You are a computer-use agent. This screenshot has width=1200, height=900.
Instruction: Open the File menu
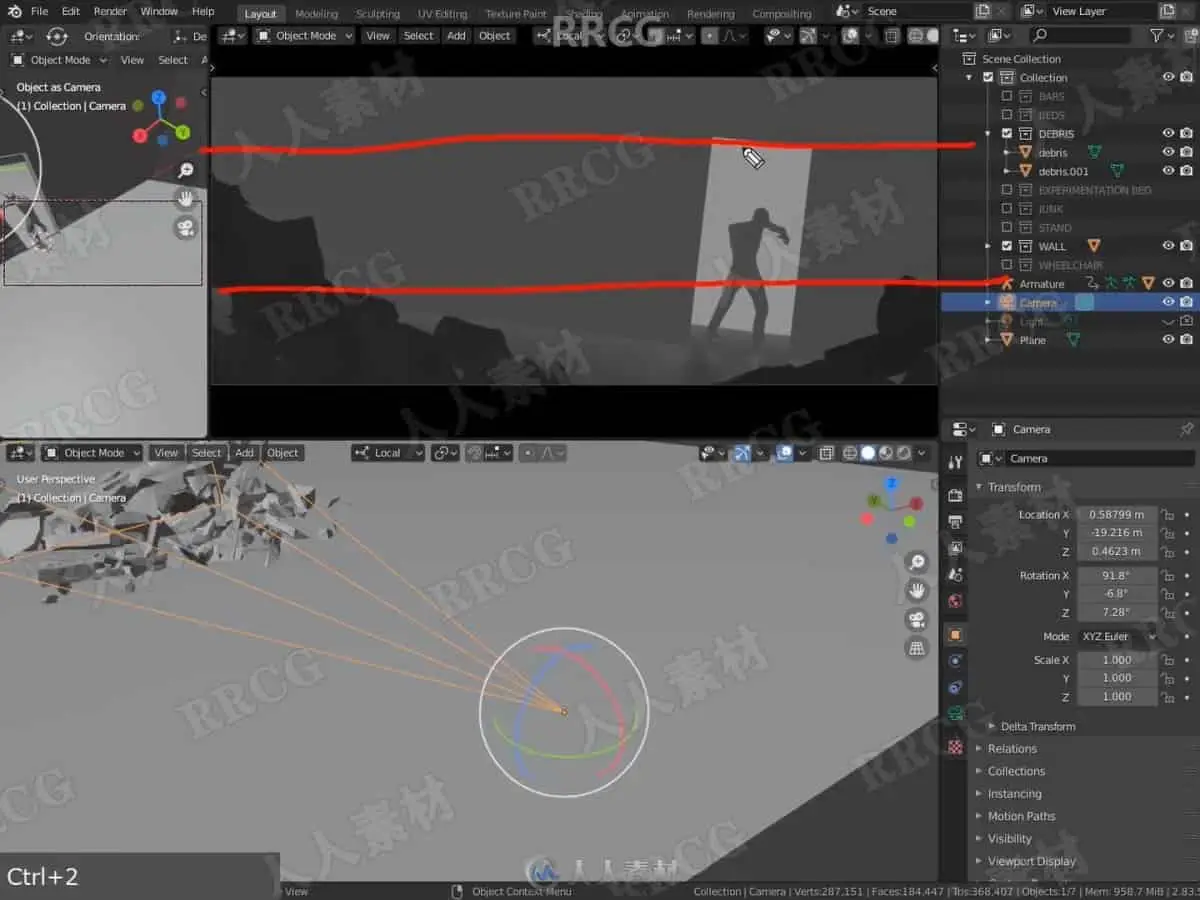(39, 12)
